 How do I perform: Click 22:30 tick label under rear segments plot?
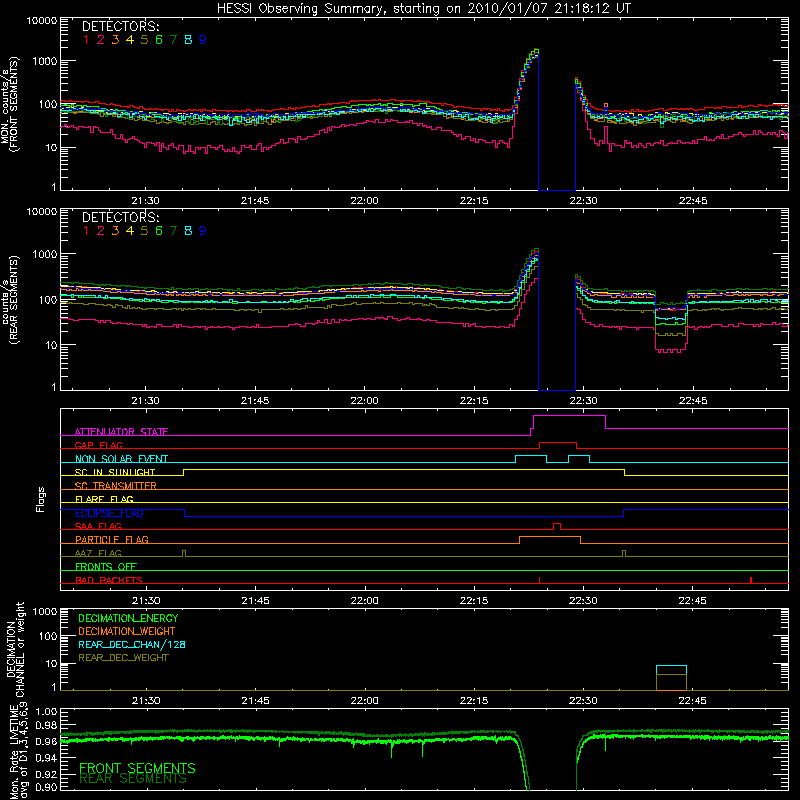(x=583, y=401)
